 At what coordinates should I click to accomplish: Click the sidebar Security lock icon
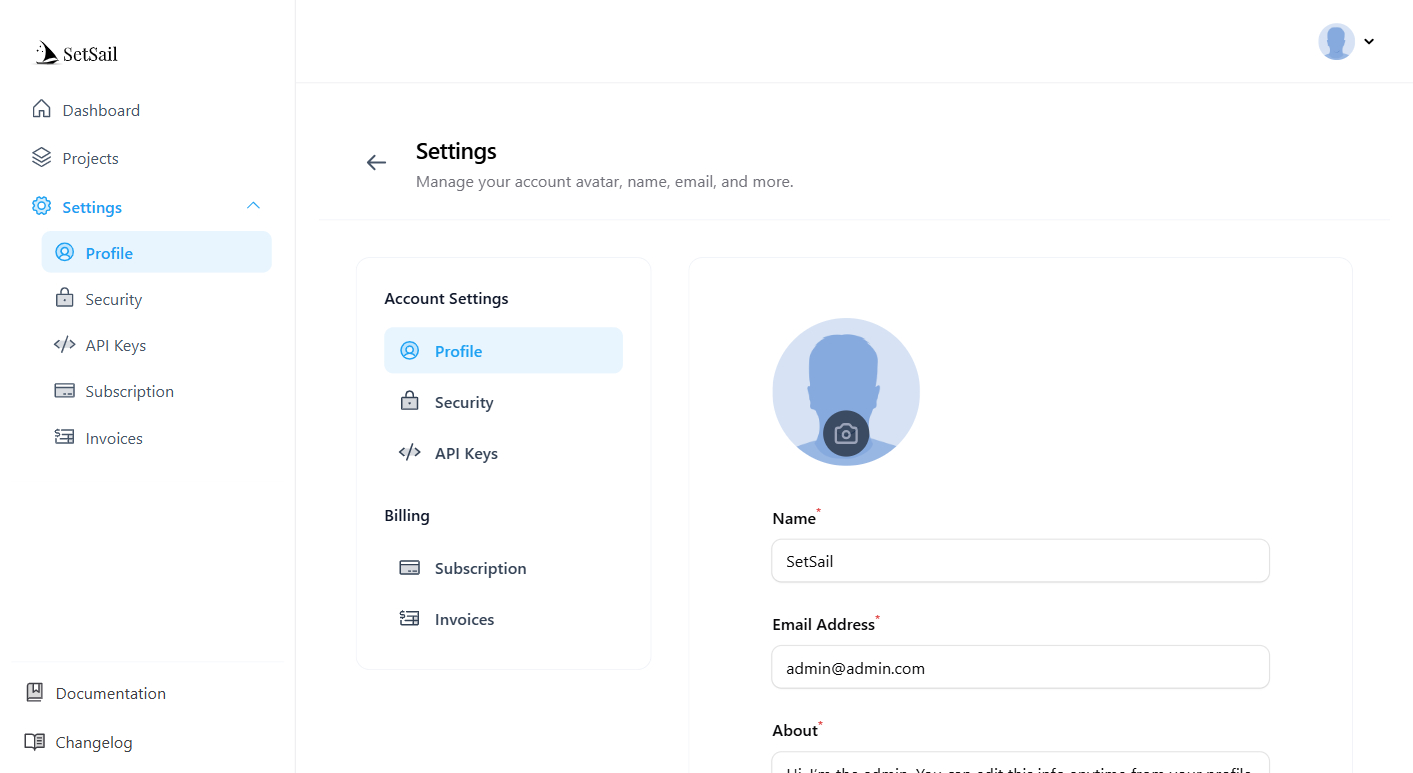point(65,298)
